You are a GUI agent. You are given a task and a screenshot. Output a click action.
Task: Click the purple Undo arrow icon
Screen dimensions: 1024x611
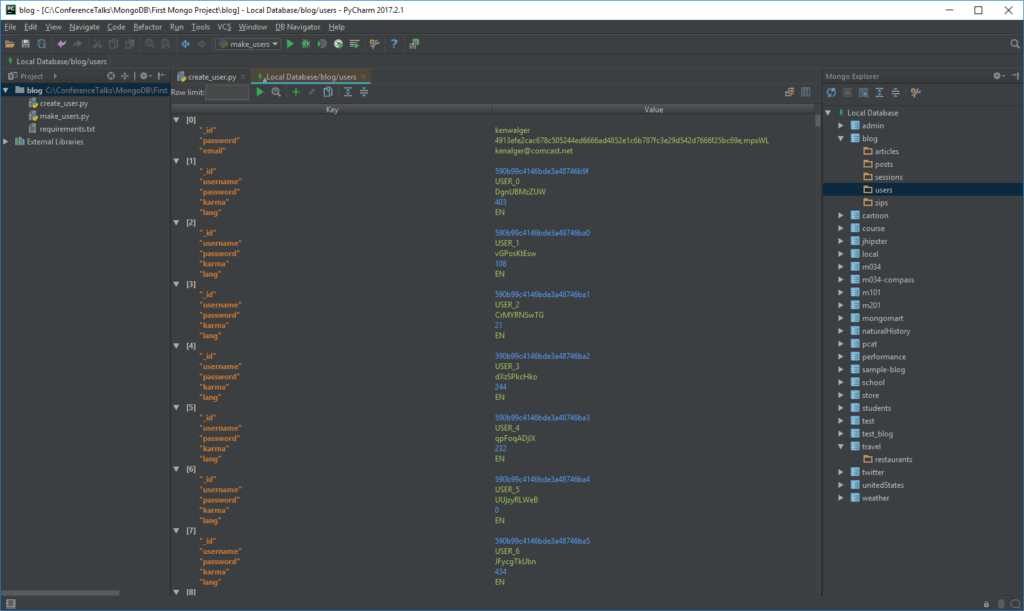click(61, 44)
